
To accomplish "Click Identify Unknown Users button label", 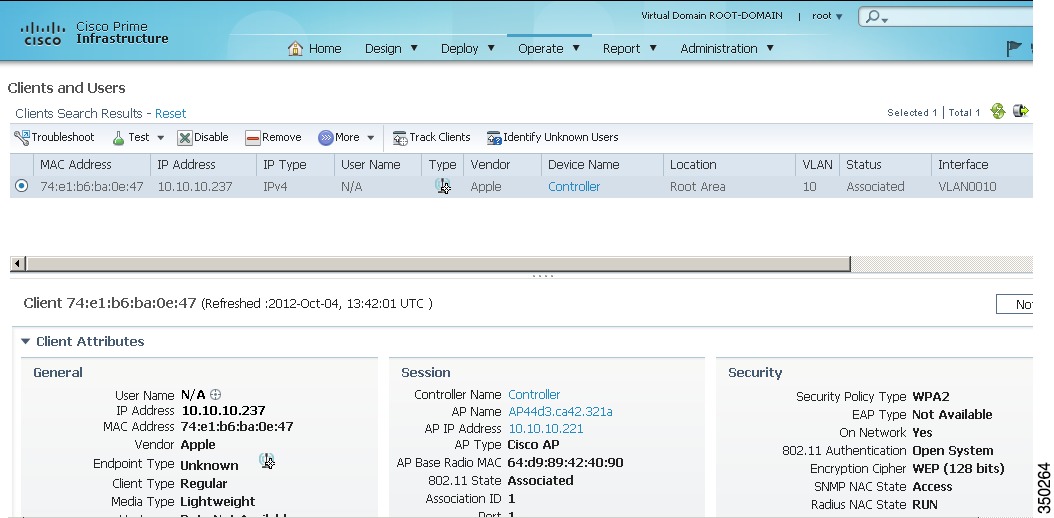I will 561,137.
